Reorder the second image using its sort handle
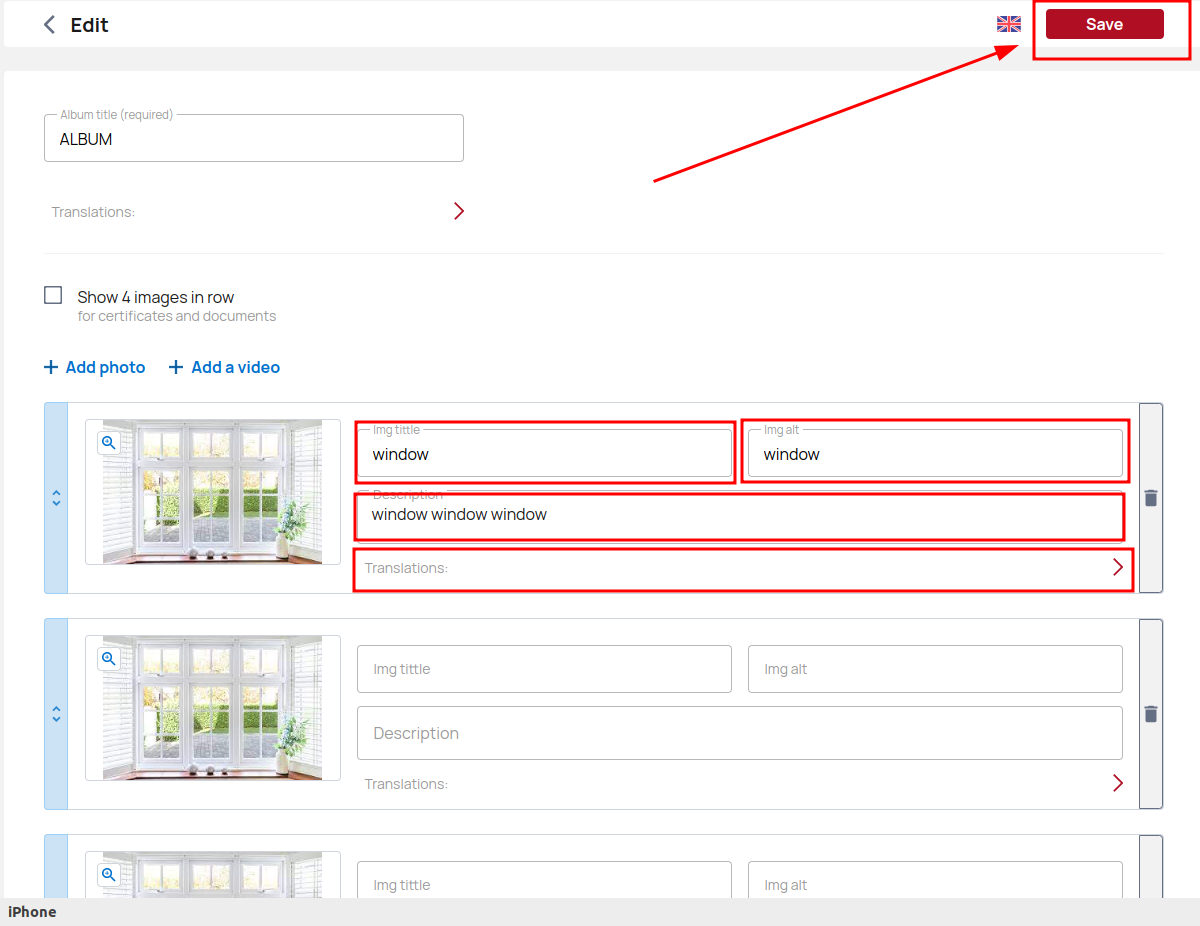 coord(56,714)
